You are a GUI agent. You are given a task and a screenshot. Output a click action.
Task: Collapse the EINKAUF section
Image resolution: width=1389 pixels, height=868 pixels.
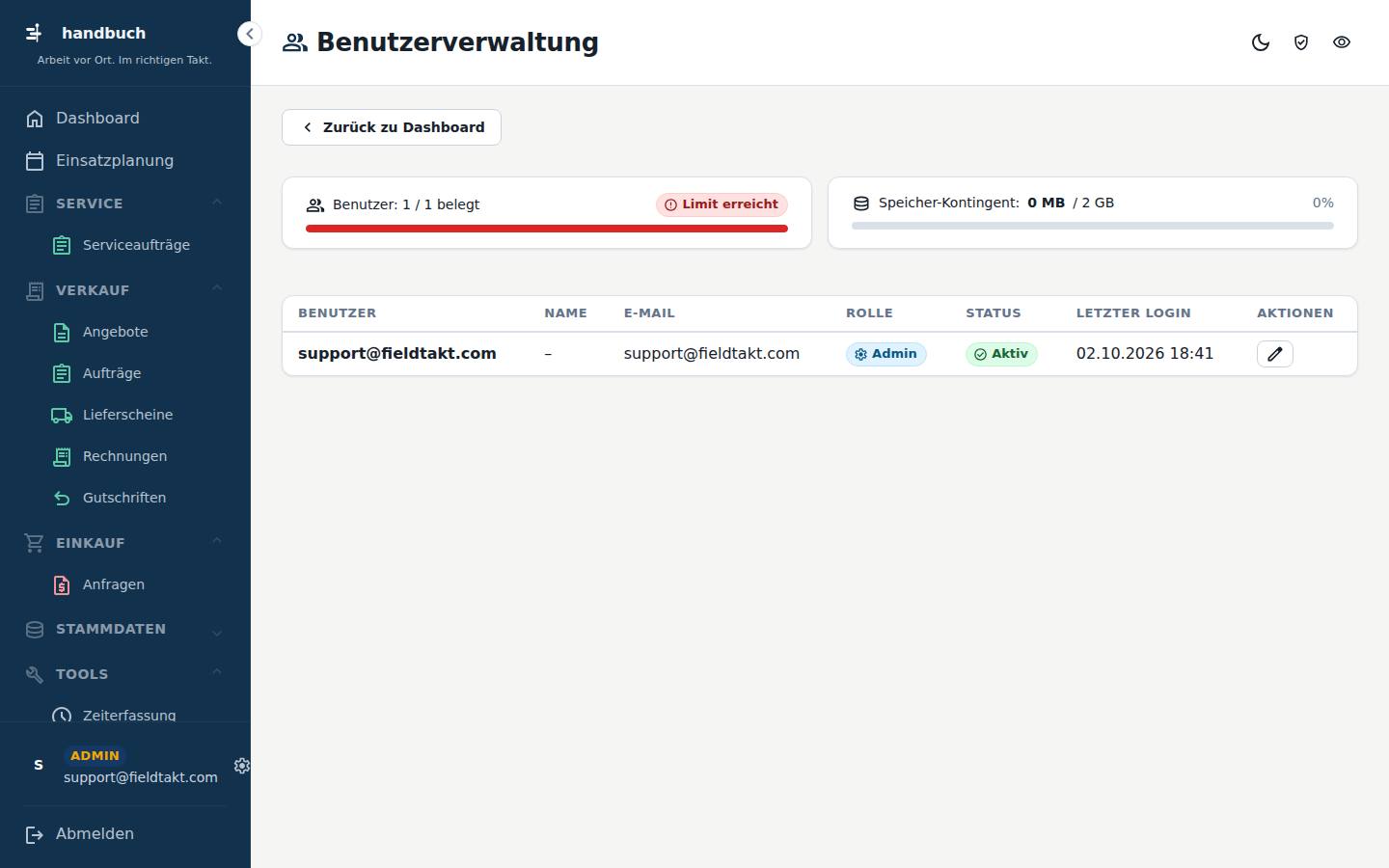125,543
